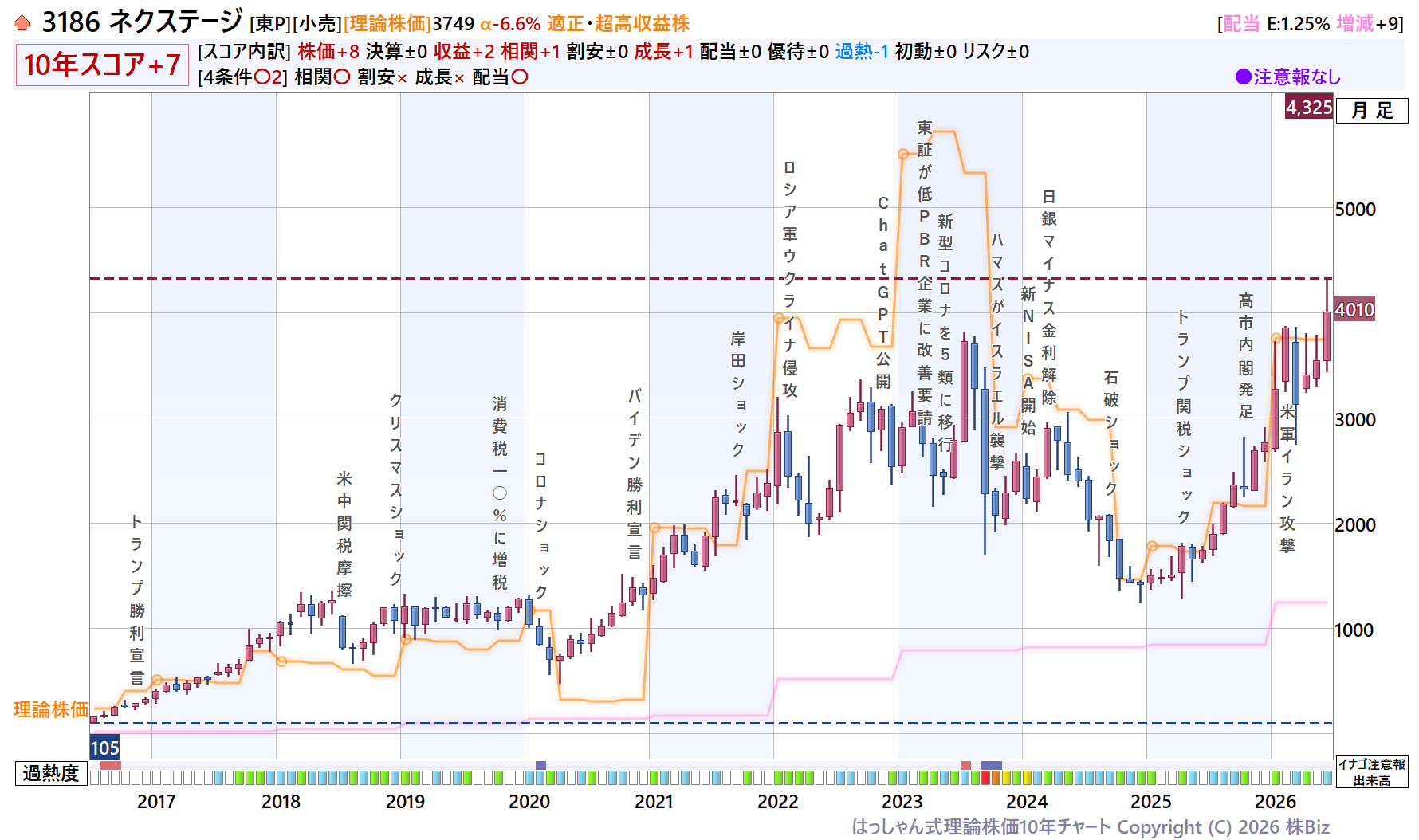Click the 割安× condition result

pos(383,77)
